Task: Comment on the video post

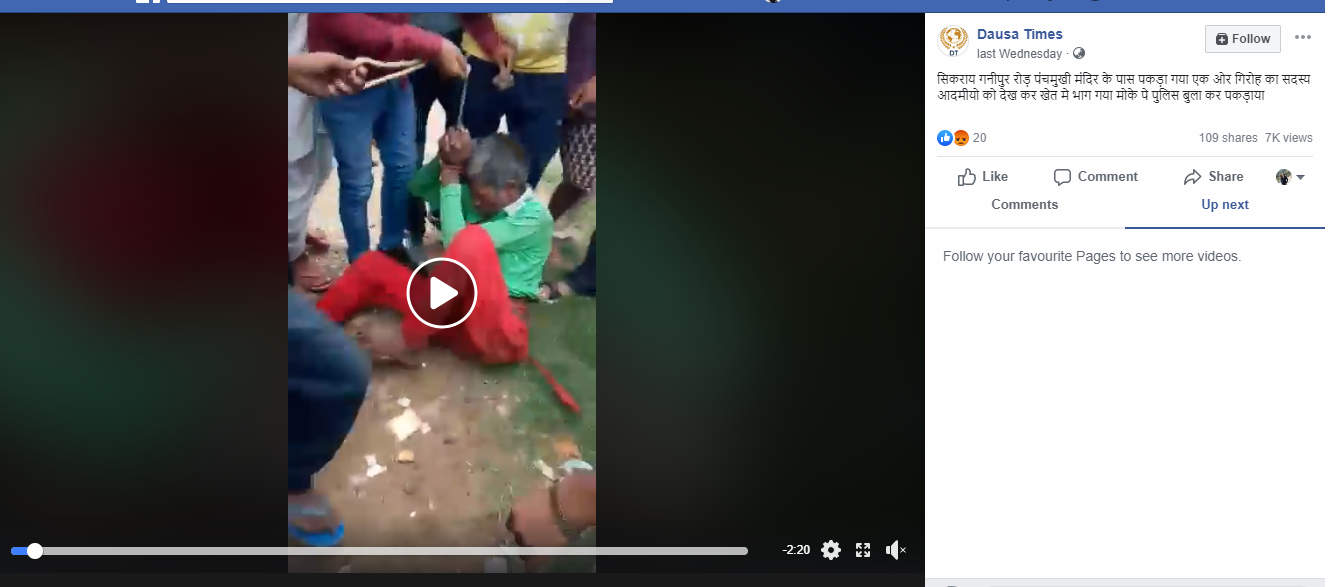Action: point(1096,177)
